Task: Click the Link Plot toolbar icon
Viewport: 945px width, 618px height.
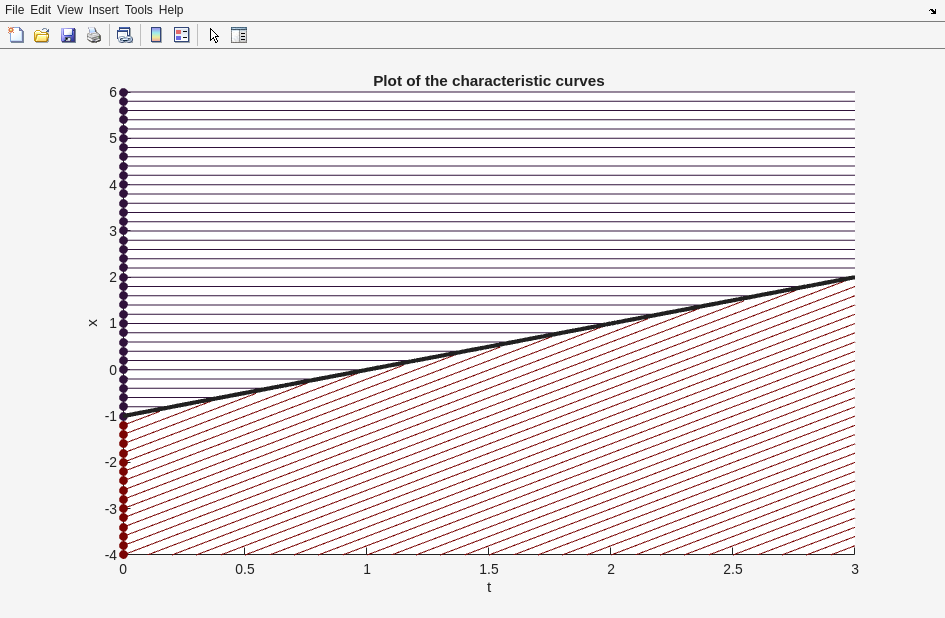Action: pyautogui.click(x=124, y=35)
